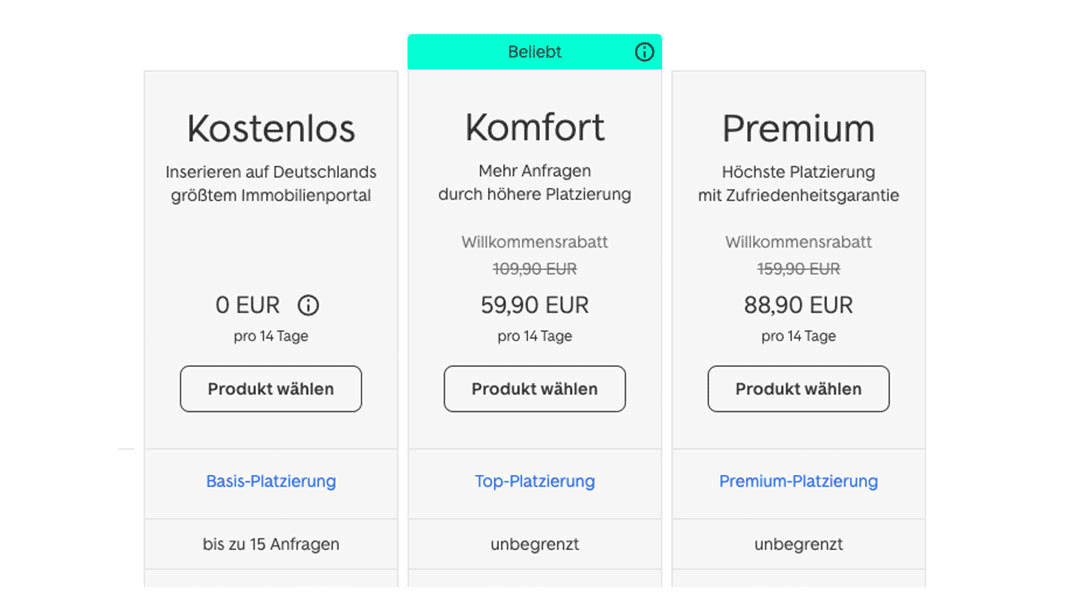Screen dimensions: 1088x612
Task: Click the struck-through 159,90 EUR price
Action: pos(798,269)
